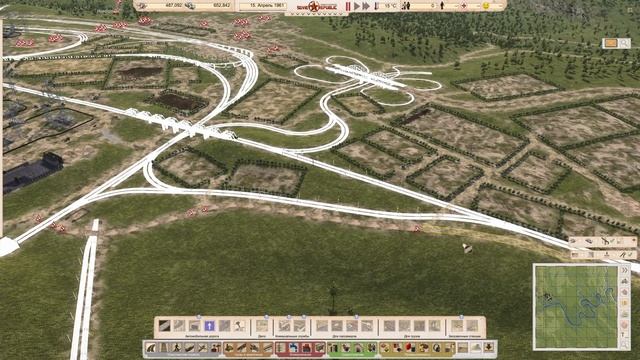Resume normal speed with the single play arrow
Viewport: 640px width, 360px height.
coord(357,6)
